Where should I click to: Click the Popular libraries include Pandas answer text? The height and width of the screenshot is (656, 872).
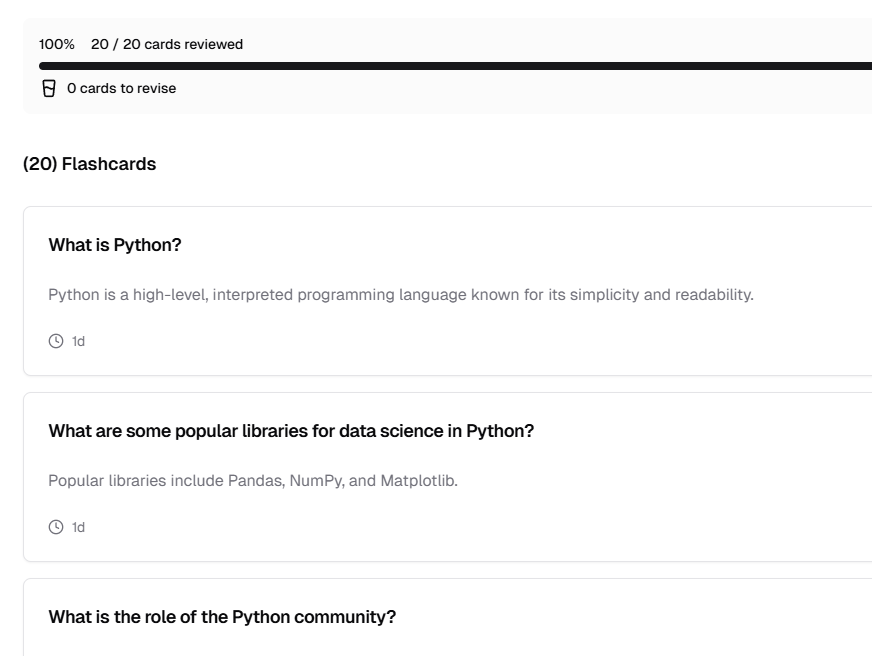tap(253, 481)
